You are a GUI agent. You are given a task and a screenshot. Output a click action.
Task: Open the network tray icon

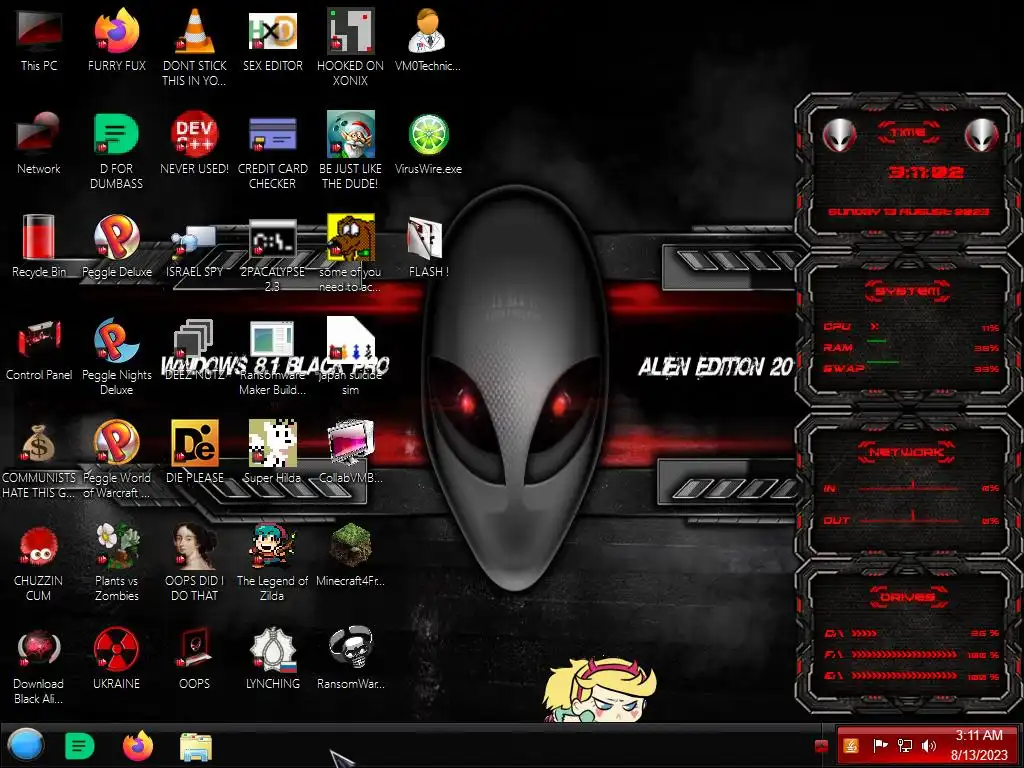coord(904,745)
